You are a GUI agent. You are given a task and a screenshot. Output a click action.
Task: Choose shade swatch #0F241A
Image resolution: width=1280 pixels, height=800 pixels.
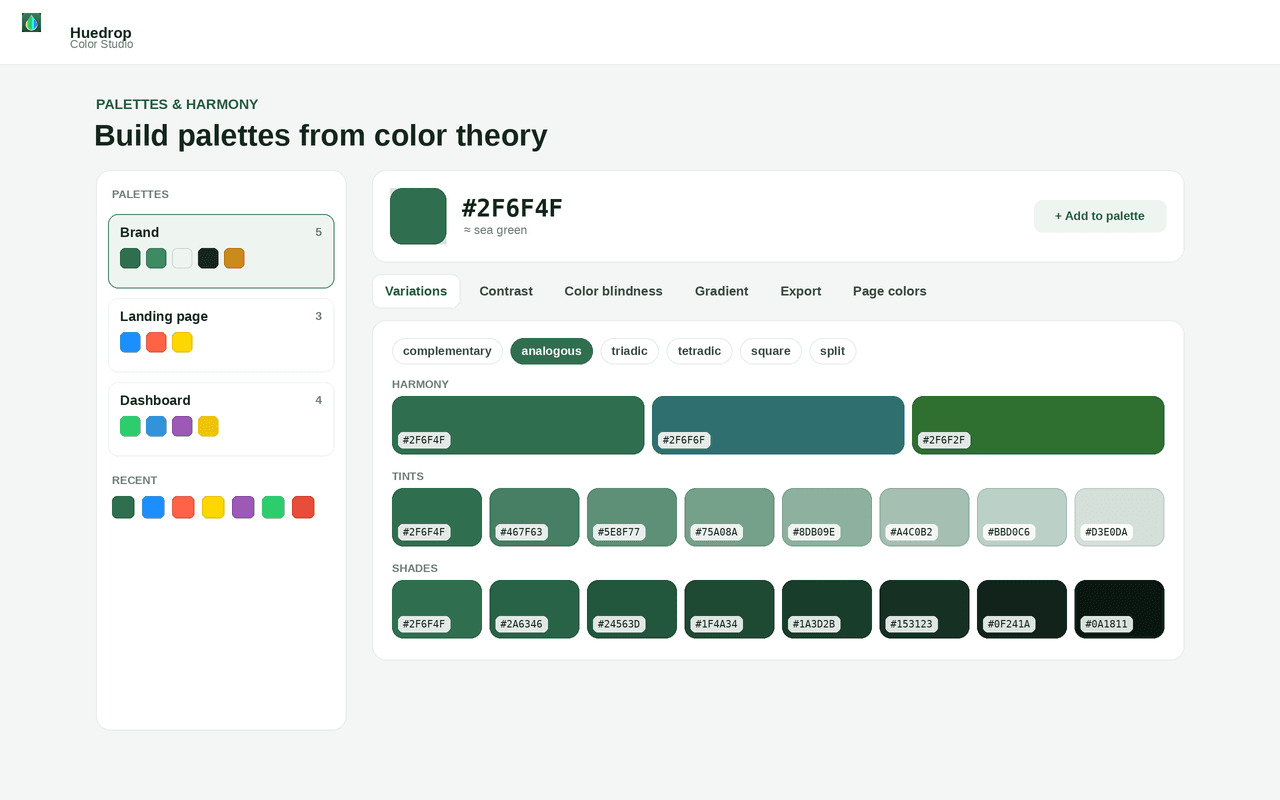pyautogui.click(x=1022, y=609)
